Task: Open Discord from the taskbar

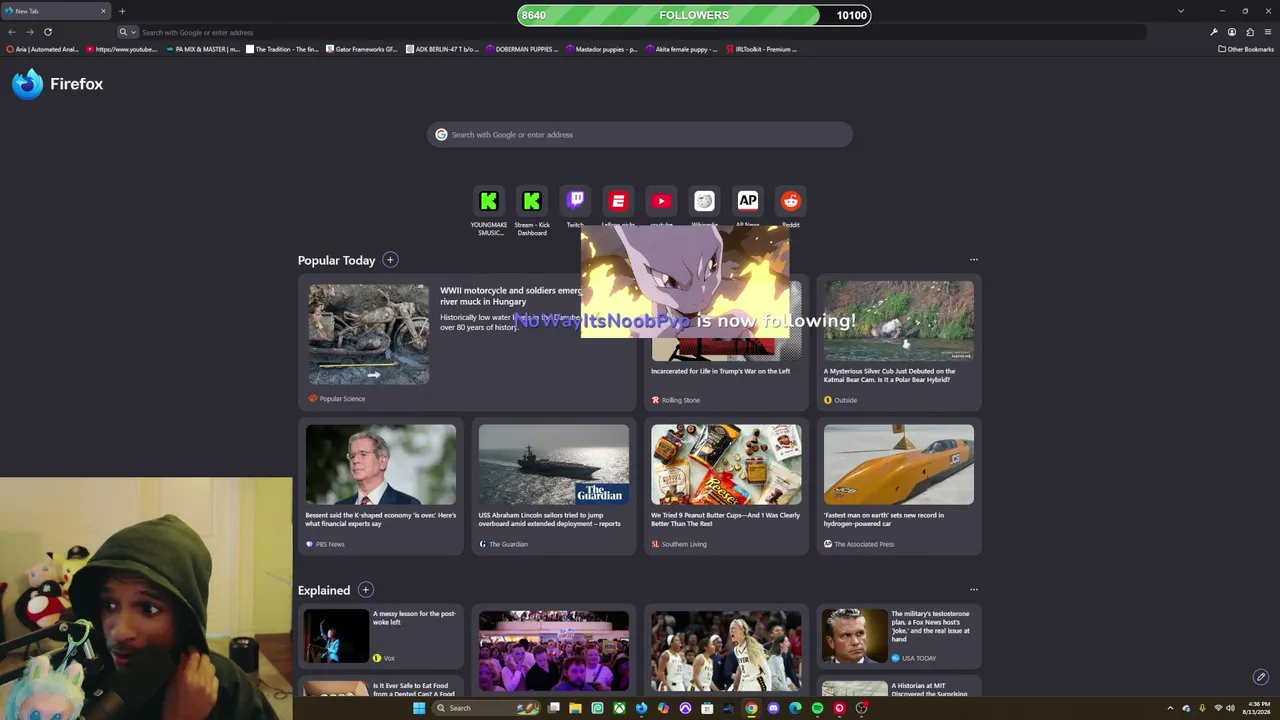Action: [x=773, y=708]
